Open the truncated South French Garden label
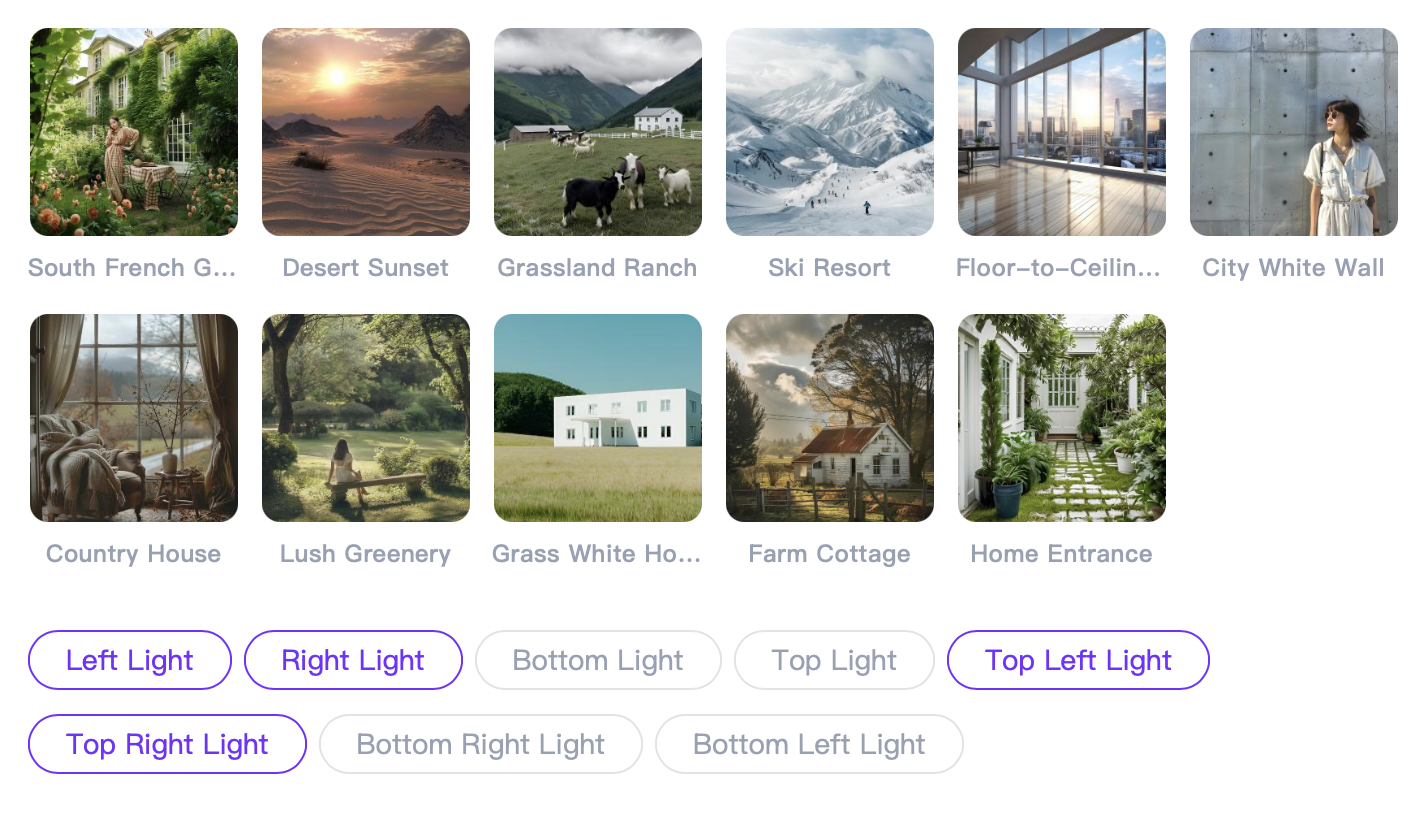This screenshot has height=816, width=1420. click(133, 267)
